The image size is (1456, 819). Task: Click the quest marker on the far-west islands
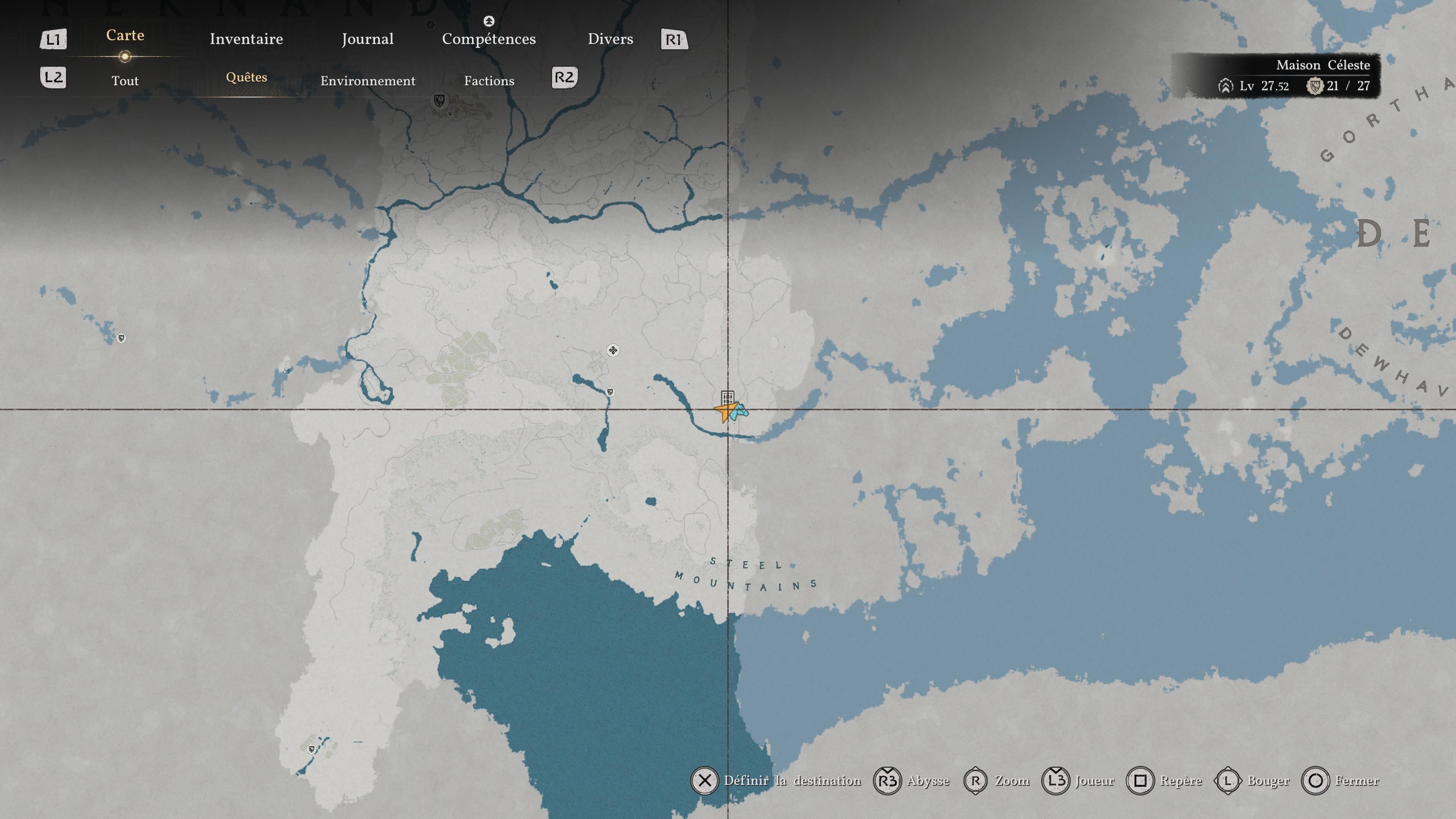click(121, 338)
